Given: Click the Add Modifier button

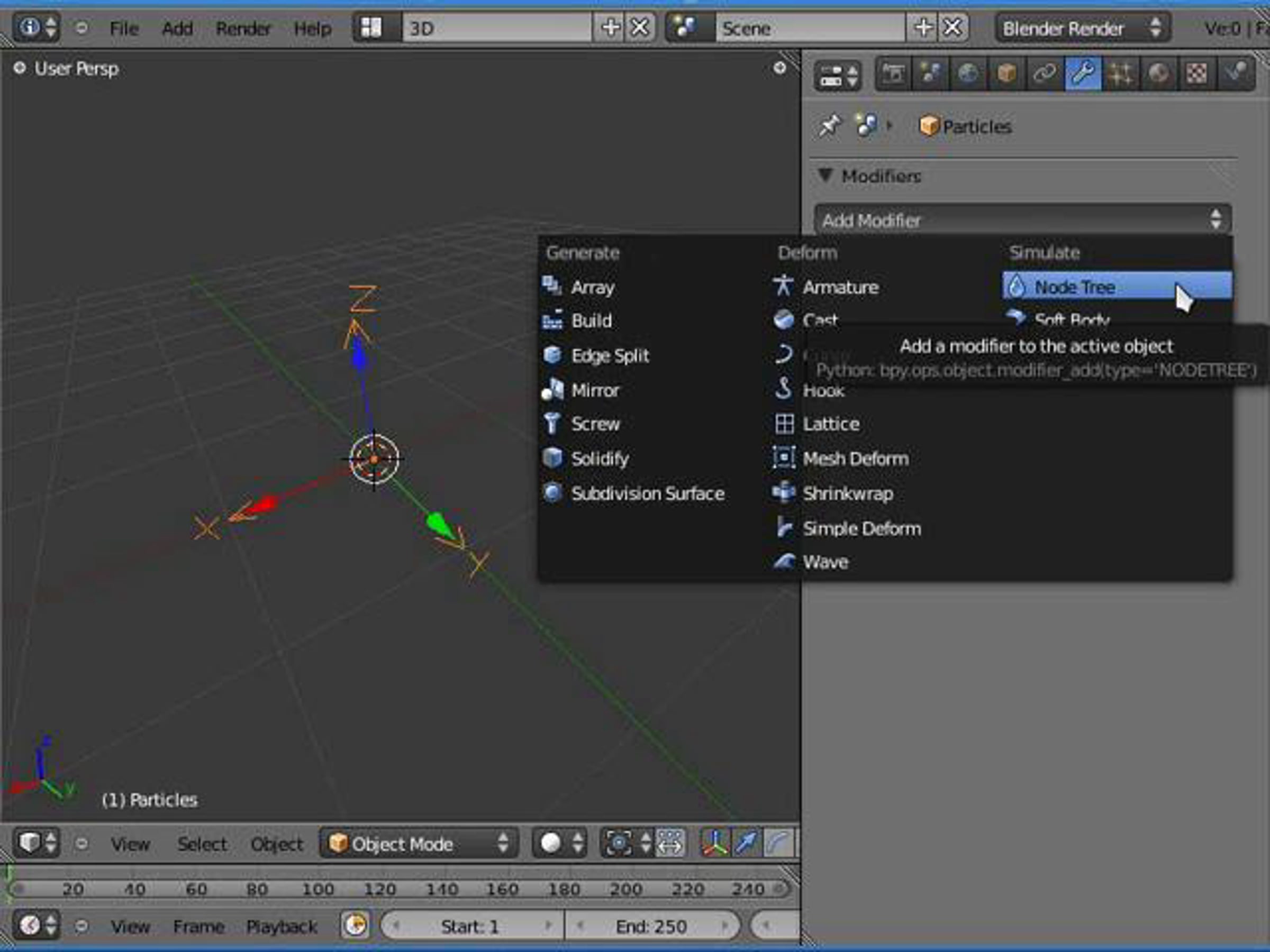Looking at the screenshot, I should pos(1022,220).
